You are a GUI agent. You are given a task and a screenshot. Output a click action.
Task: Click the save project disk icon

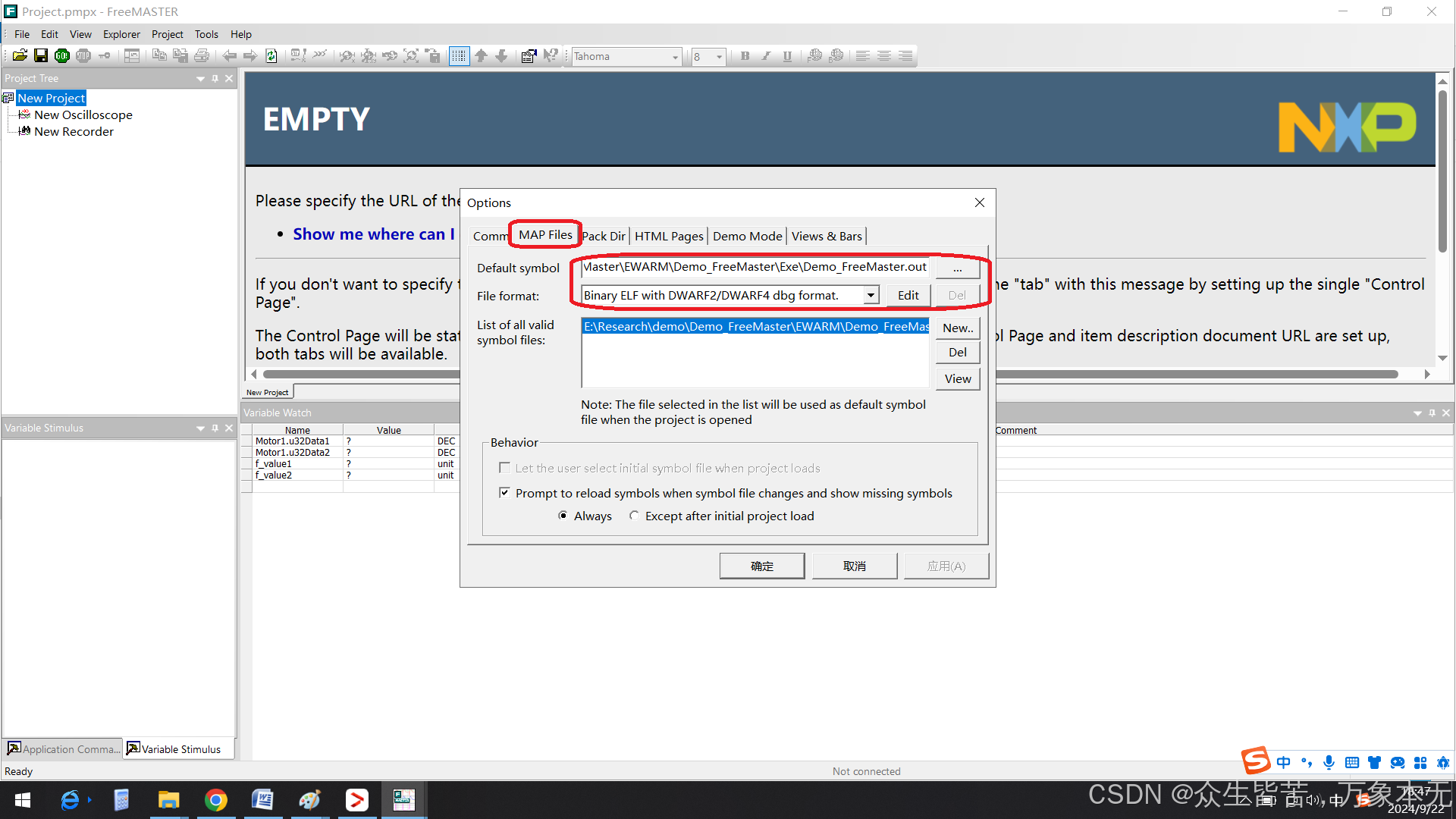41,55
